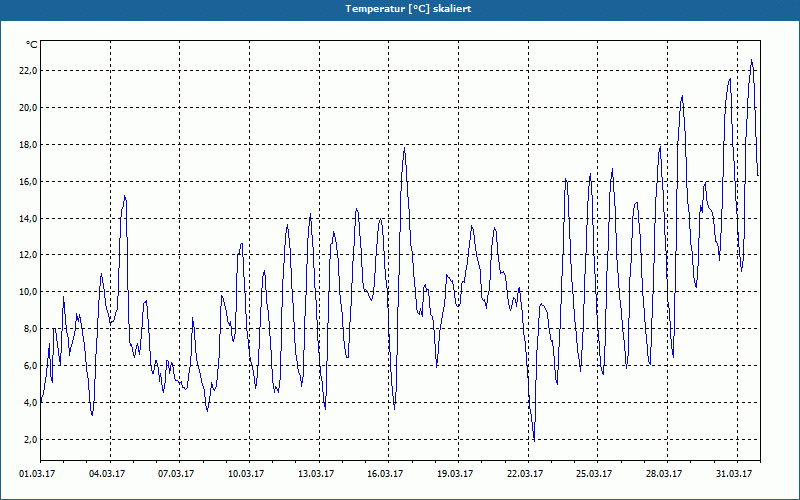800x500 pixels.
Task: Click the 20,0 y-axis label
Action: point(28,108)
